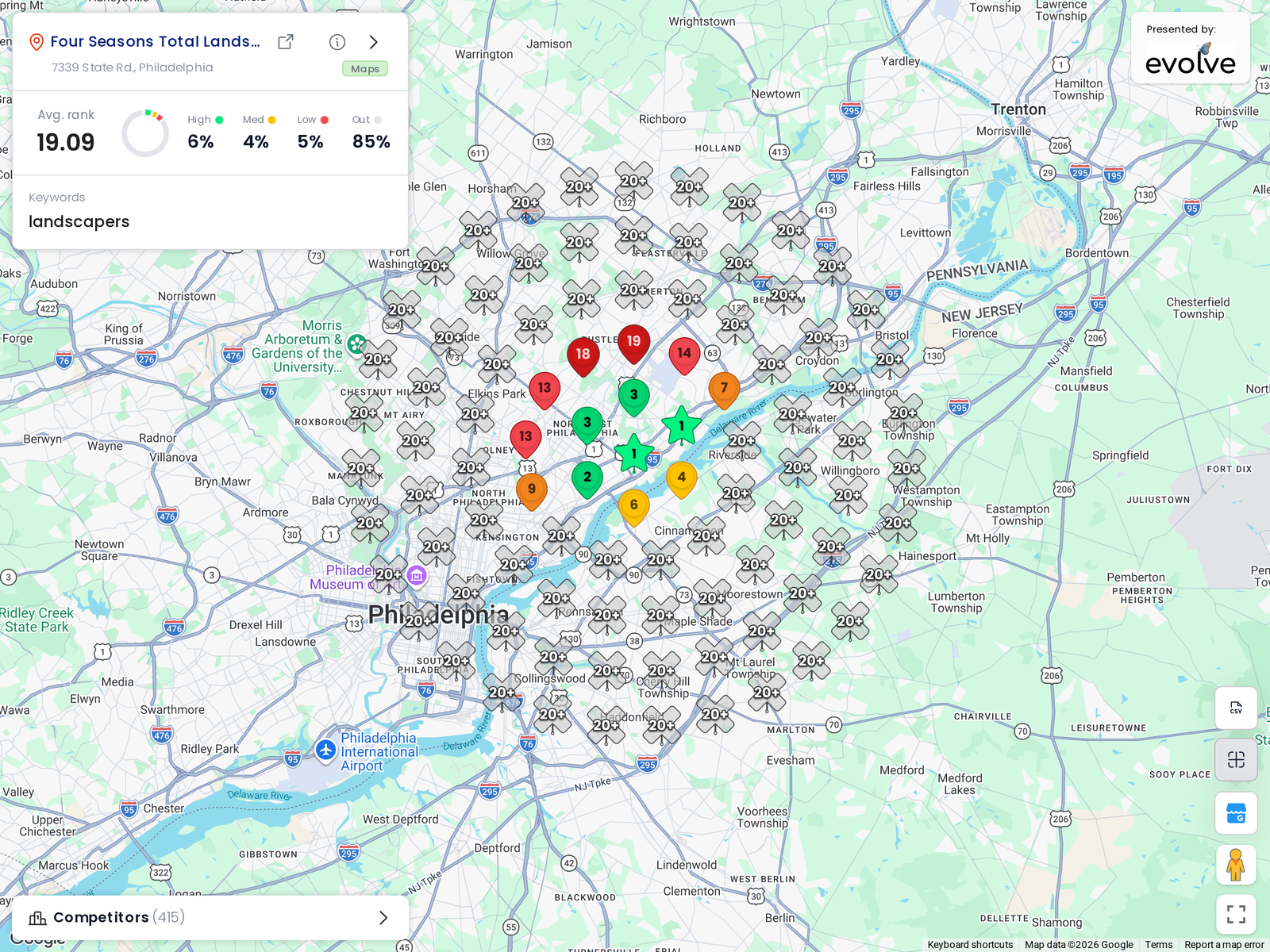Click the Out rank 85% value
Screen dimensions: 1270x952
(x=371, y=142)
